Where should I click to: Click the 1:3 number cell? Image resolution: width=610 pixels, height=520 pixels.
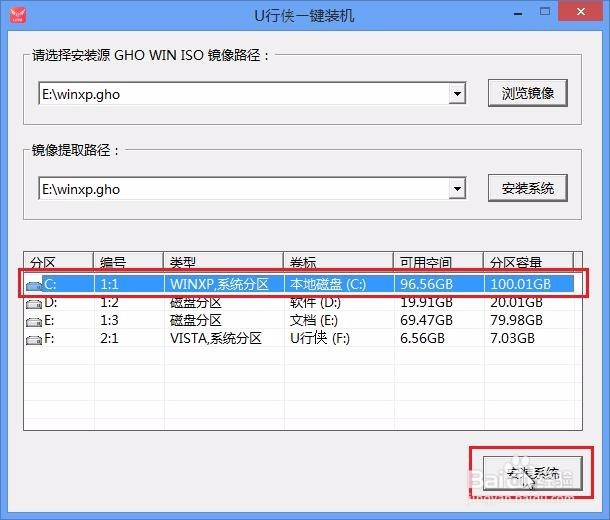109,320
